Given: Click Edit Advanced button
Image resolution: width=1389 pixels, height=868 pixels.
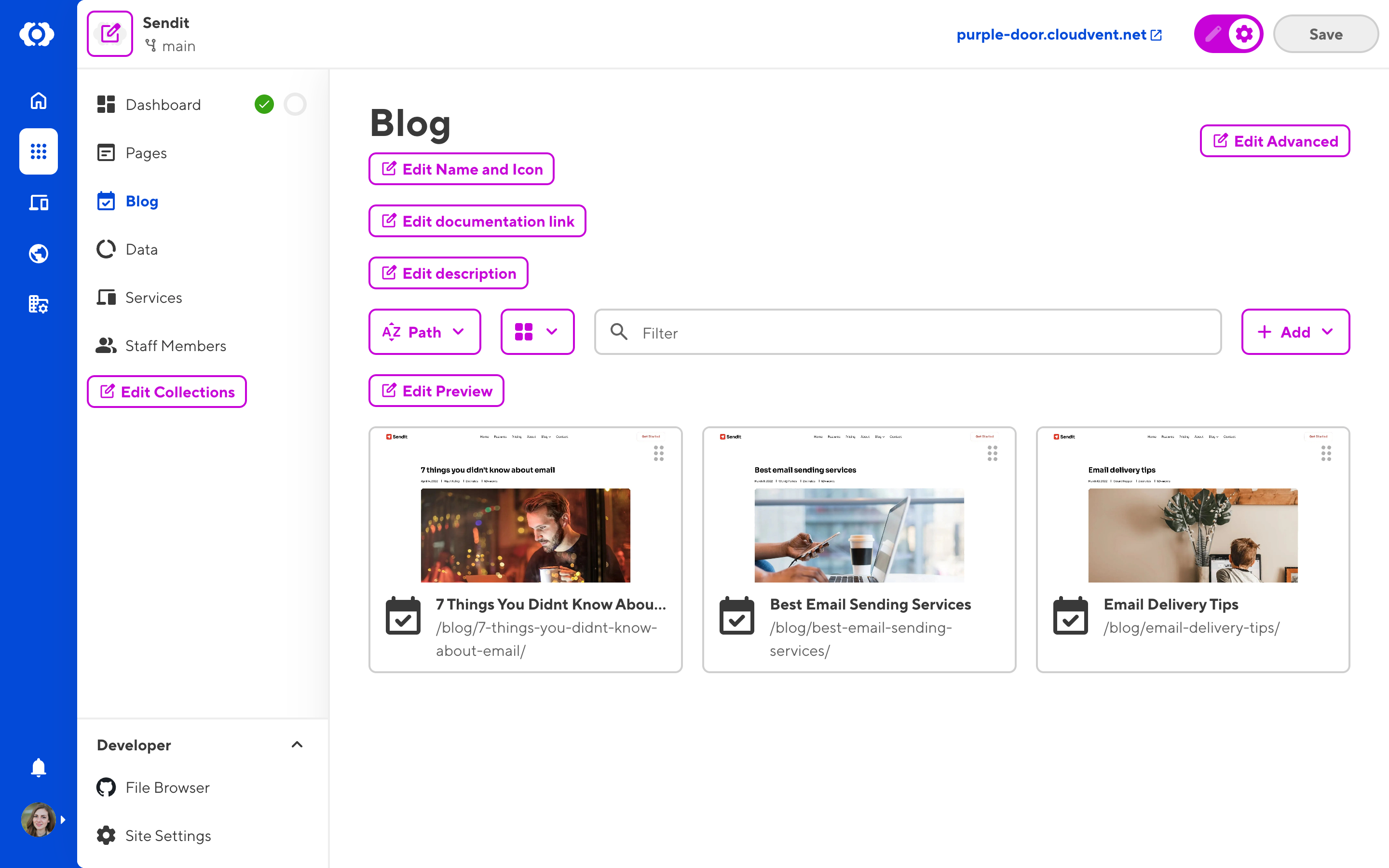Looking at the screenshot, I should pyautogui.click(x=1274, y=141).
